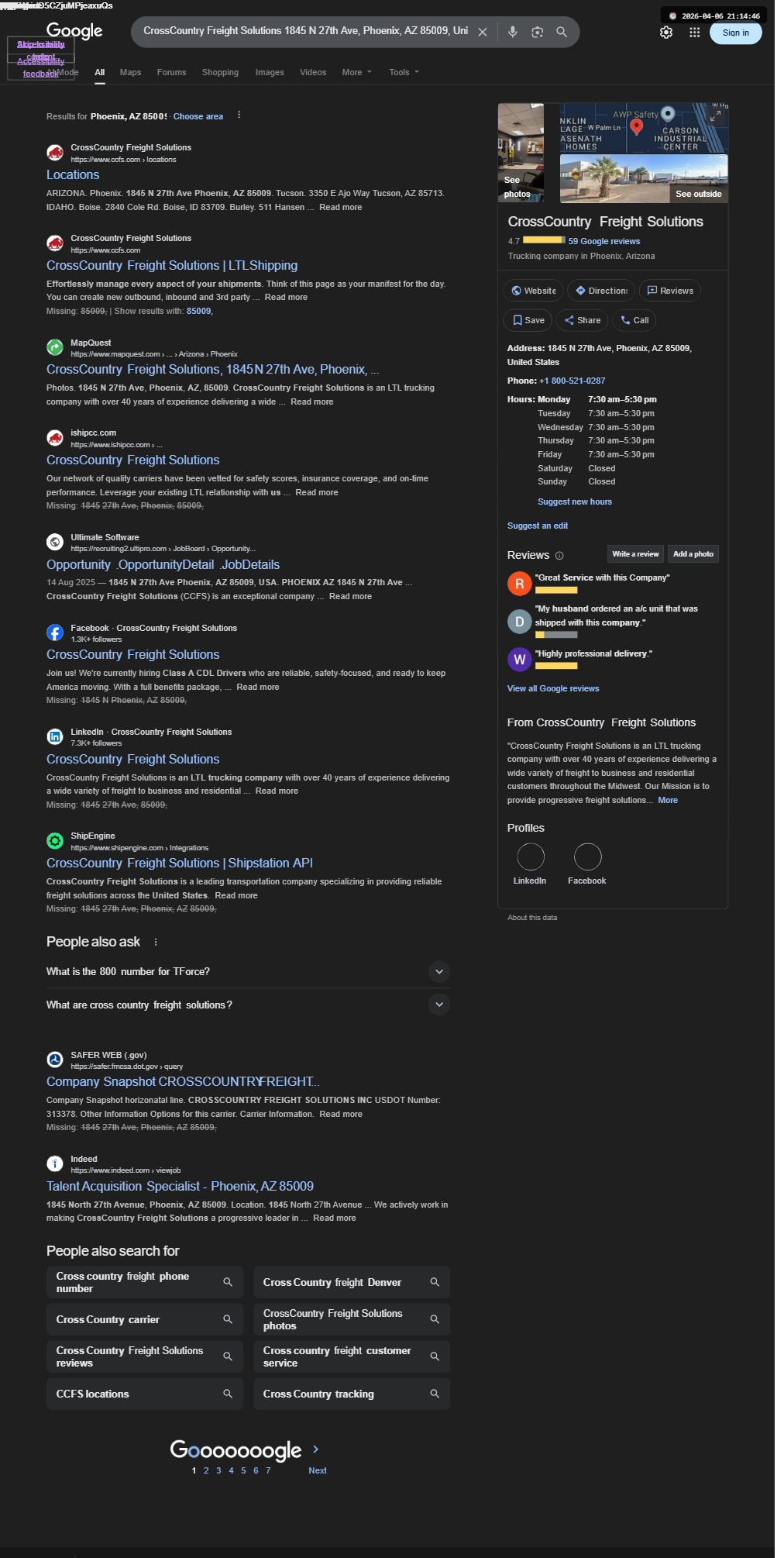The image size is (784, 1558).
Task: Open more options beside Choose area
Action: (x=239, y=115)
